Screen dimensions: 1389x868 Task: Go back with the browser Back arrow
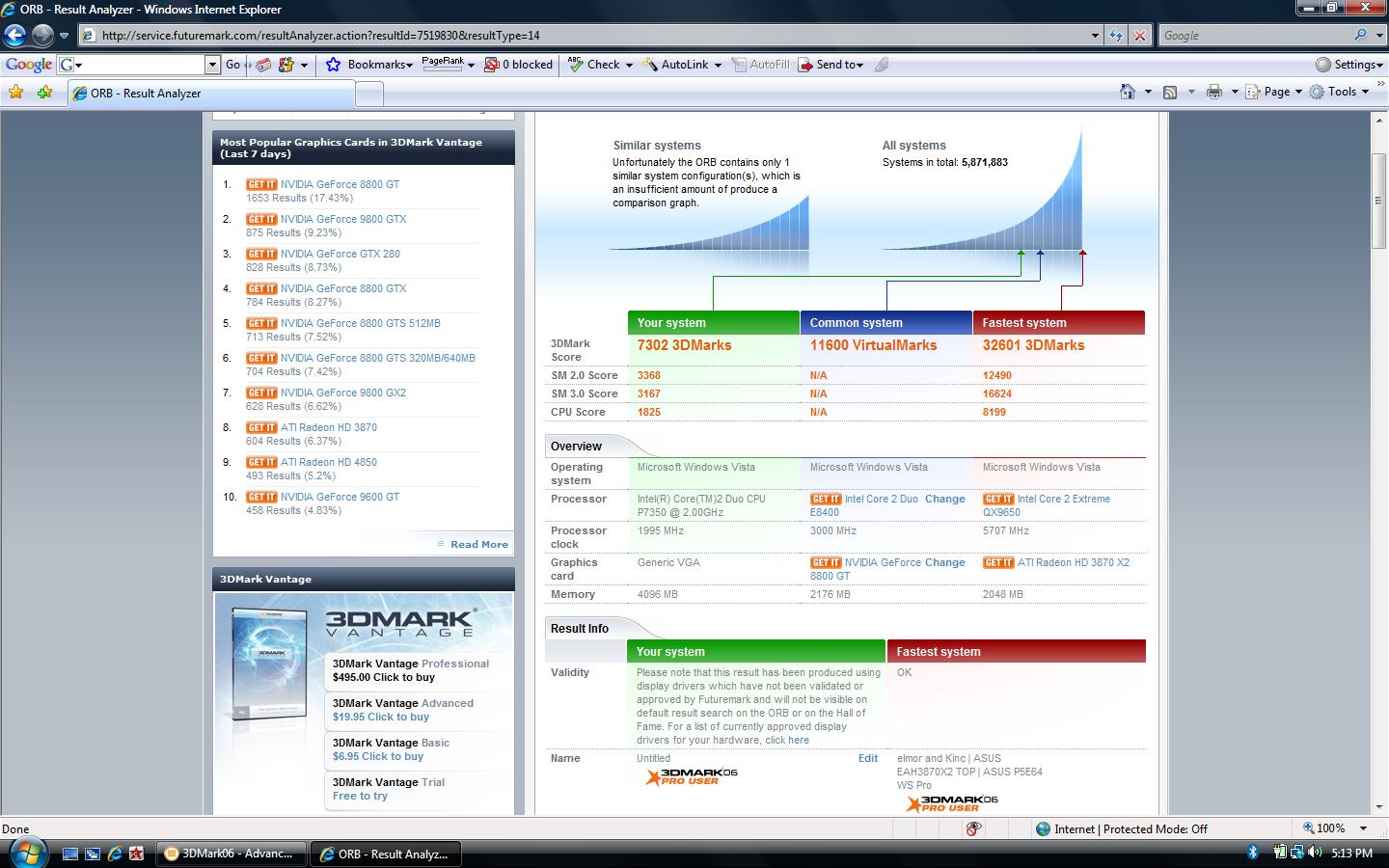(14, 36)
